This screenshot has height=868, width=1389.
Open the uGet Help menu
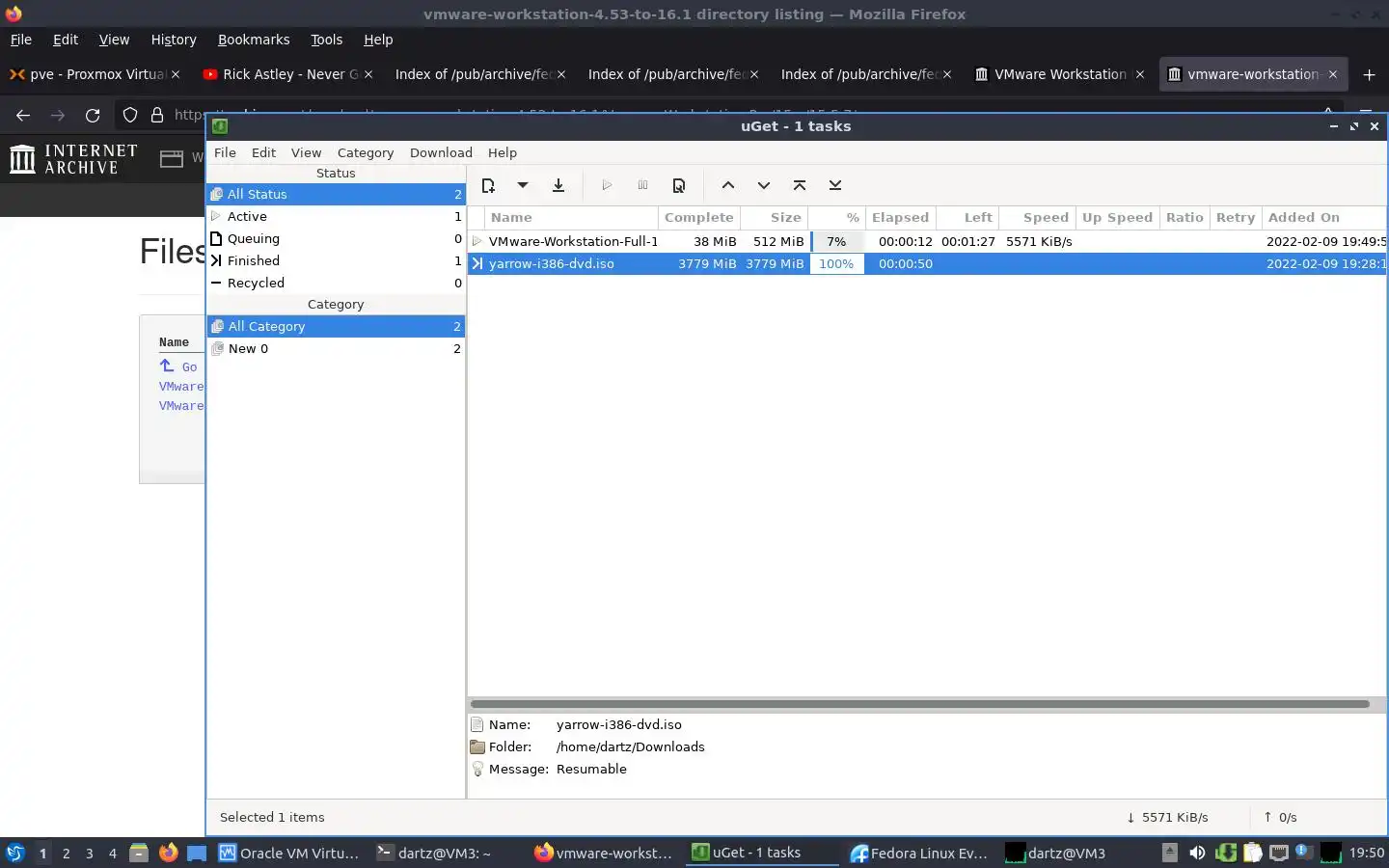(503, 152)
